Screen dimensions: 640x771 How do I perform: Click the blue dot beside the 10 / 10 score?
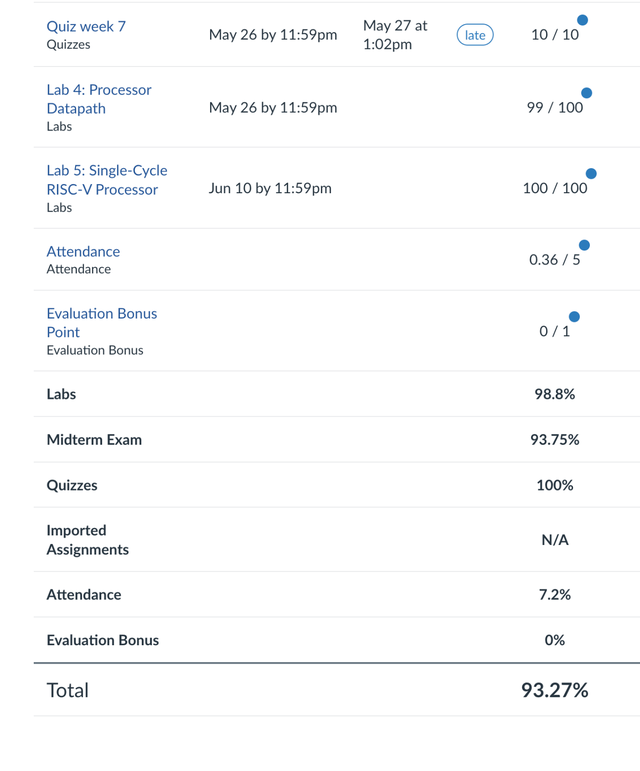[x=582, y=20]
